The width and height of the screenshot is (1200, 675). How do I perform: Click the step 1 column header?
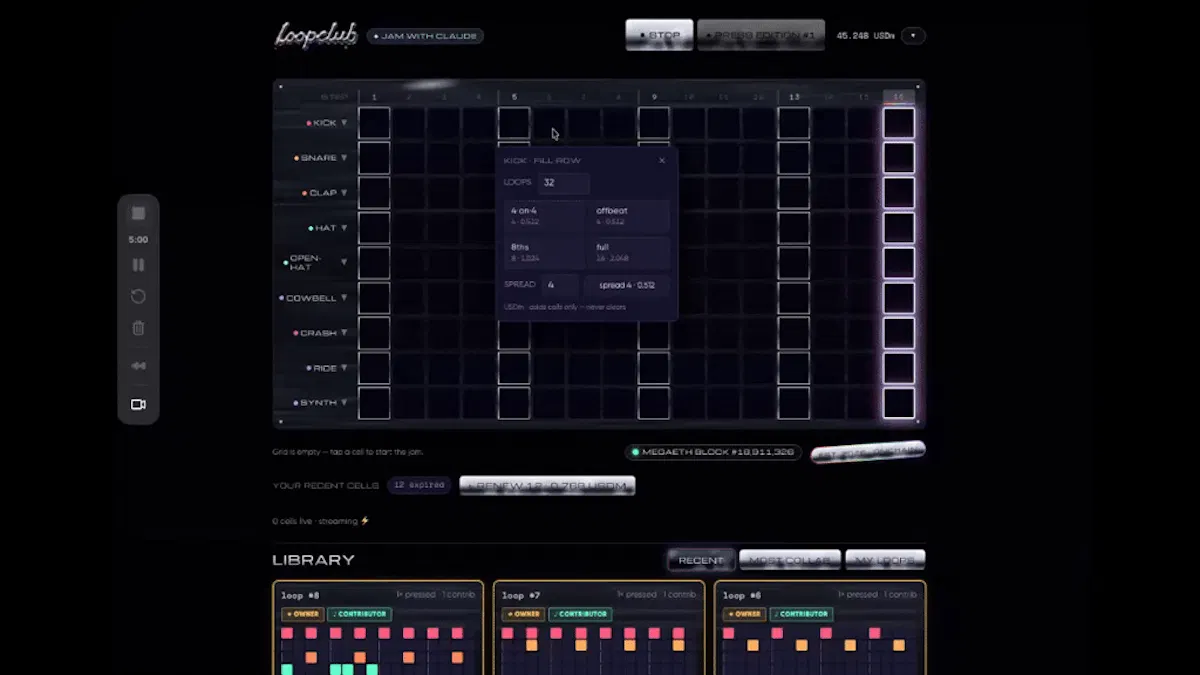374,97
